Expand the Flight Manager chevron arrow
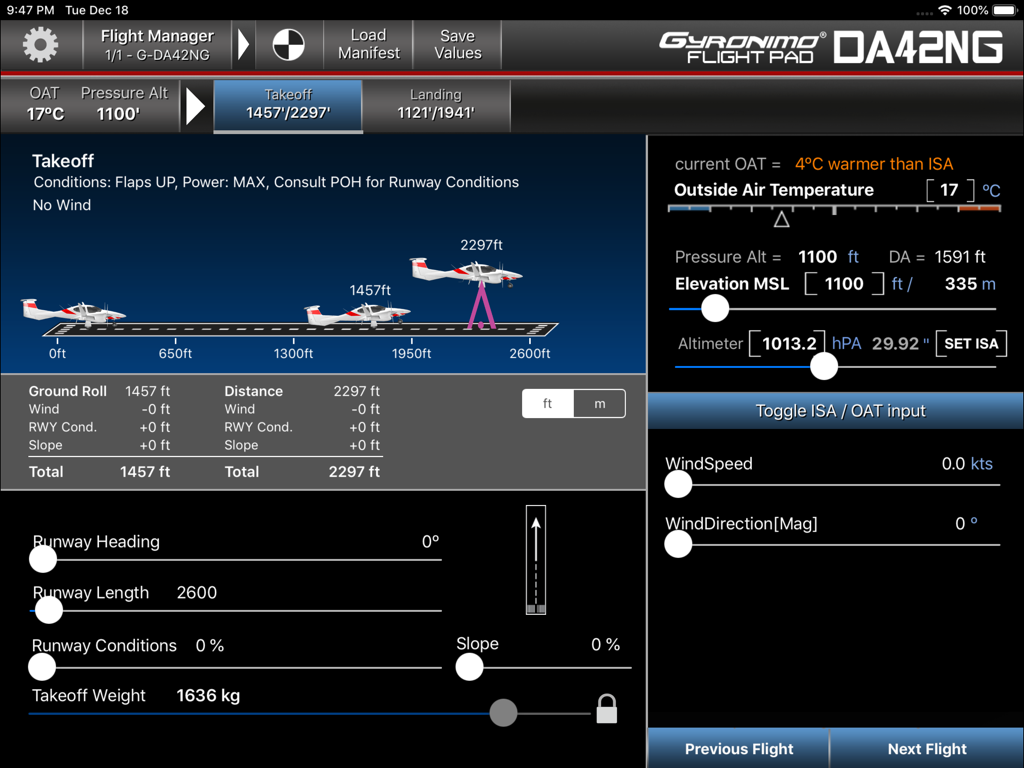 pyautogui.click(x=243, y=44)
